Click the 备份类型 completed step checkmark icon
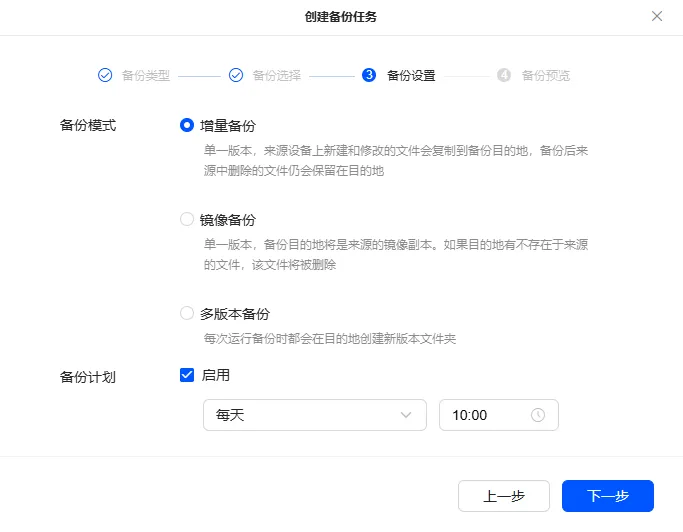Image resolution: width=683 pixels, height=532 pixels. (105, 75)
